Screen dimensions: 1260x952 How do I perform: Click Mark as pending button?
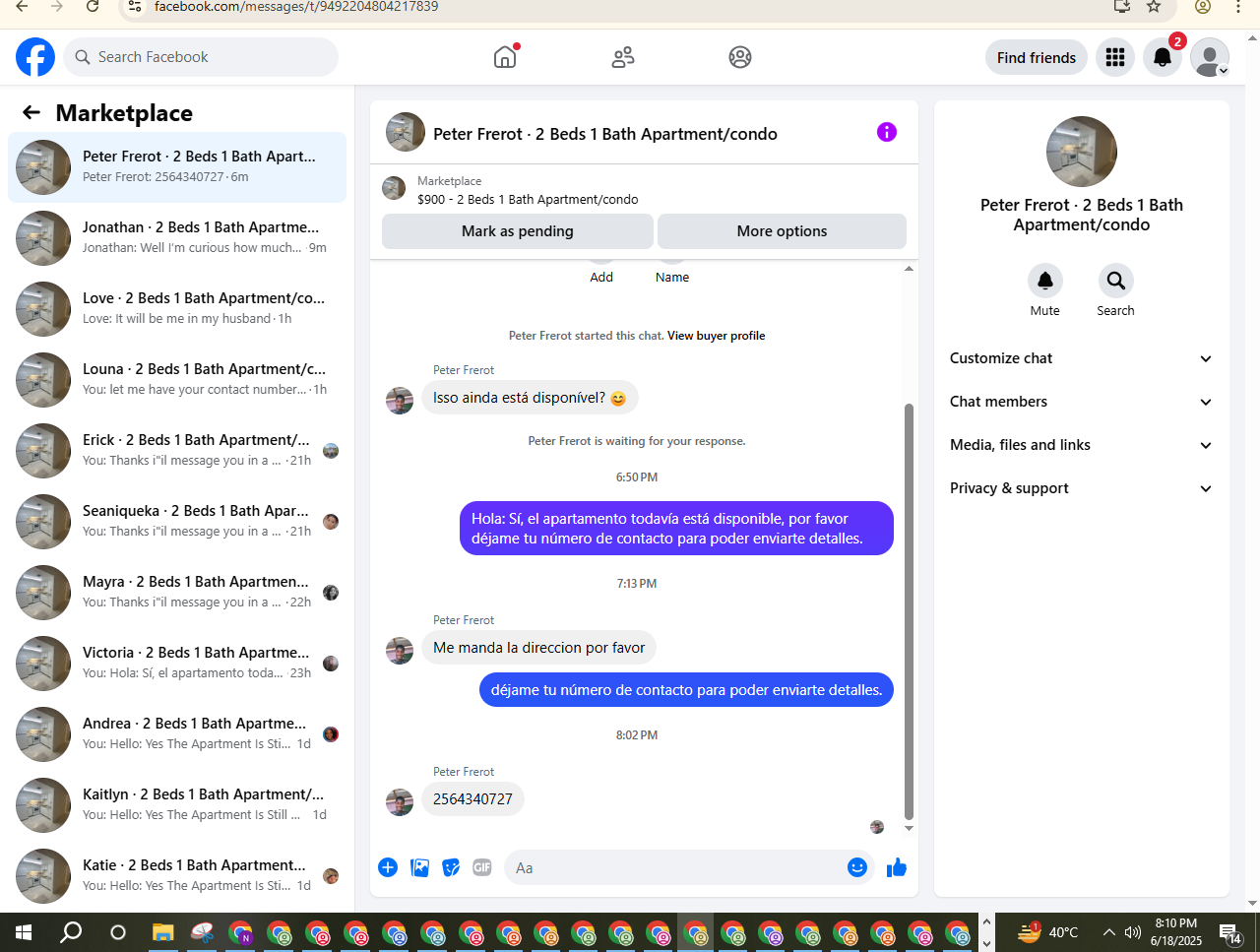518,231
